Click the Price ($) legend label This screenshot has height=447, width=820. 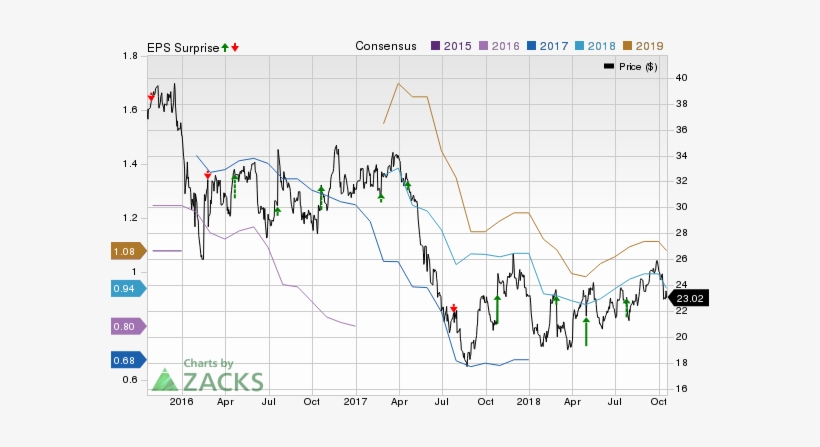coord(639,67)
